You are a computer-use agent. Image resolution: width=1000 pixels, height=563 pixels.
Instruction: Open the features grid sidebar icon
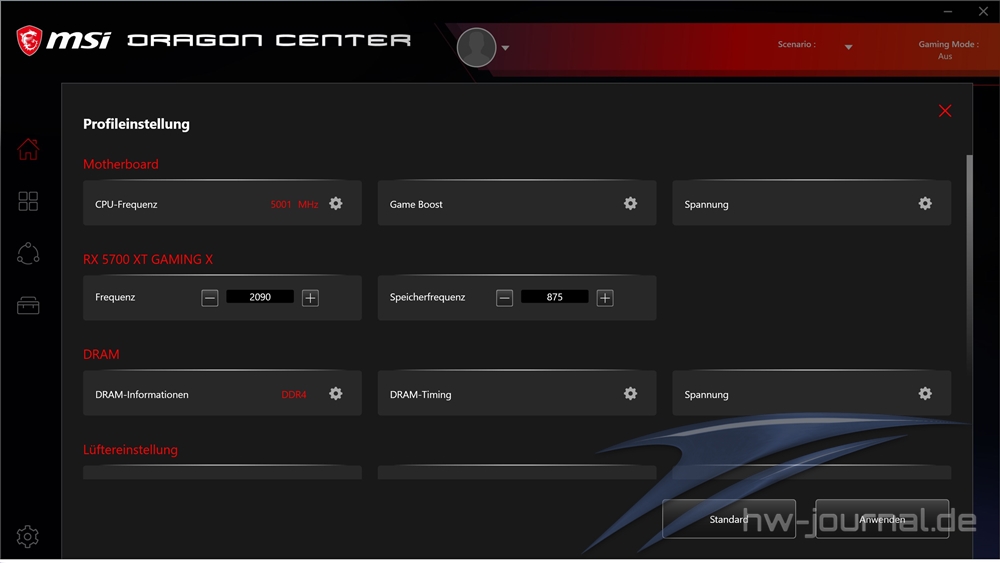tap(28, 201)
